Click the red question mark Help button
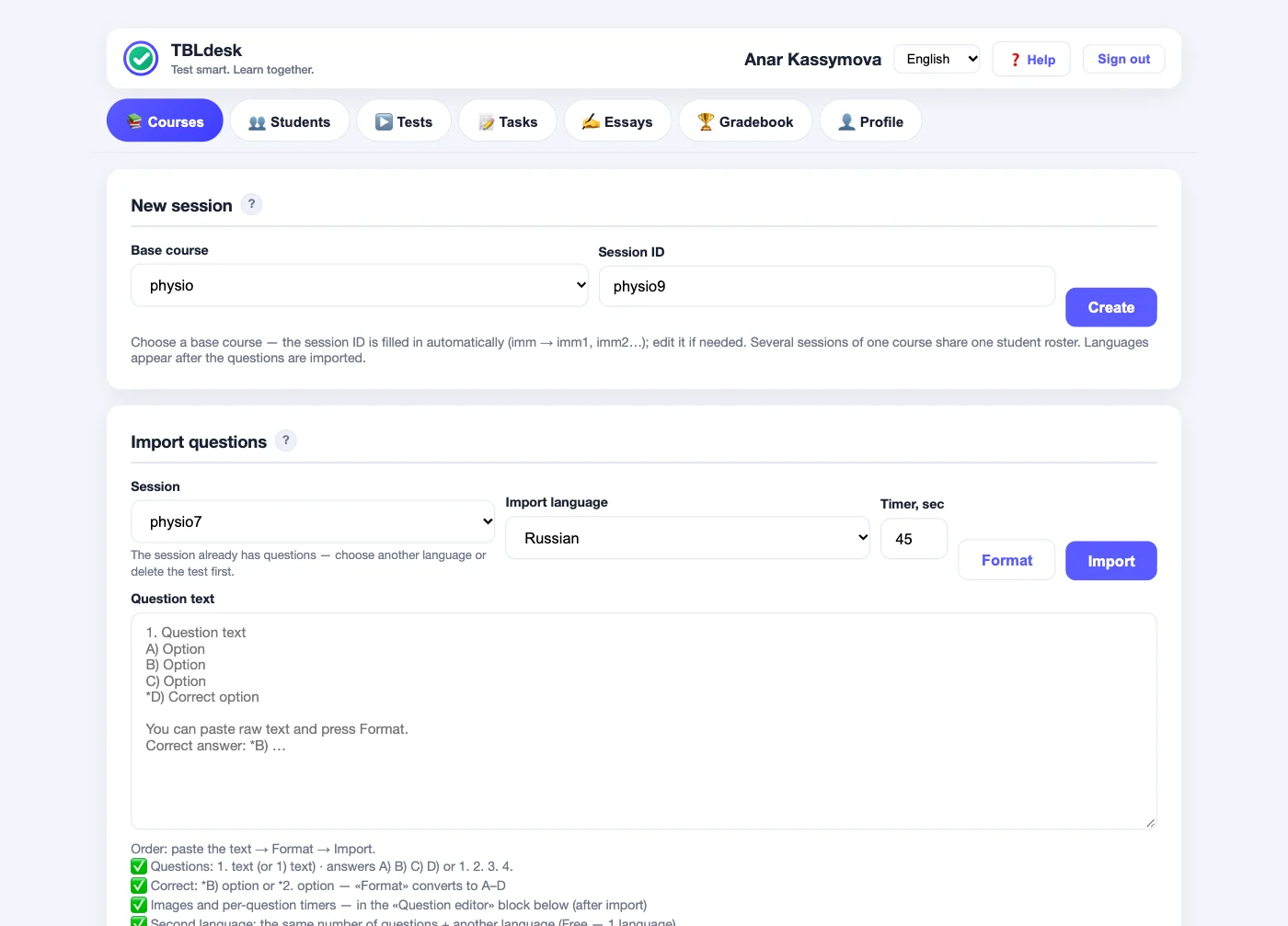Image resolution: width=1288 pixels, height=926 pixels. (x=1031, y=60)
